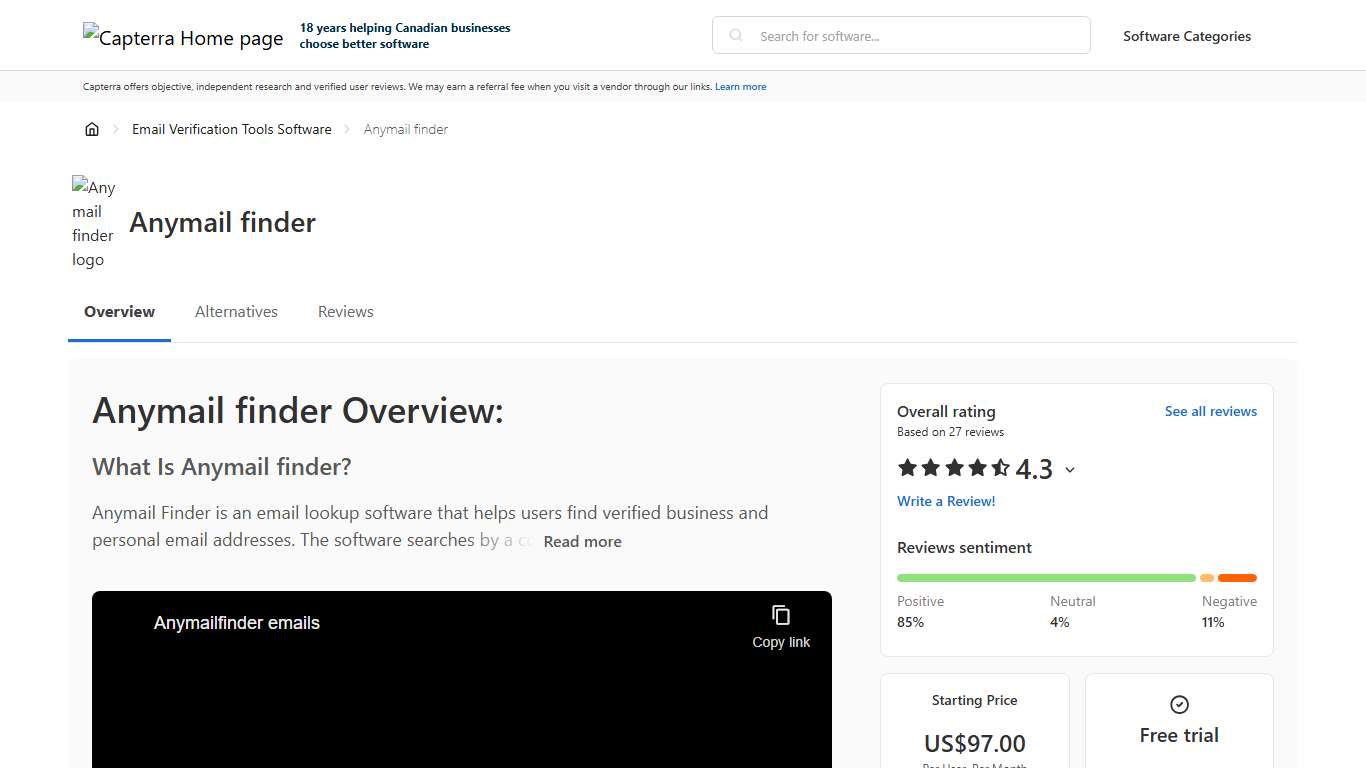1366x768 pixels.
Task: Copy the video link using the copy icon
Action: pyautogui.click(x=780, y=613)
